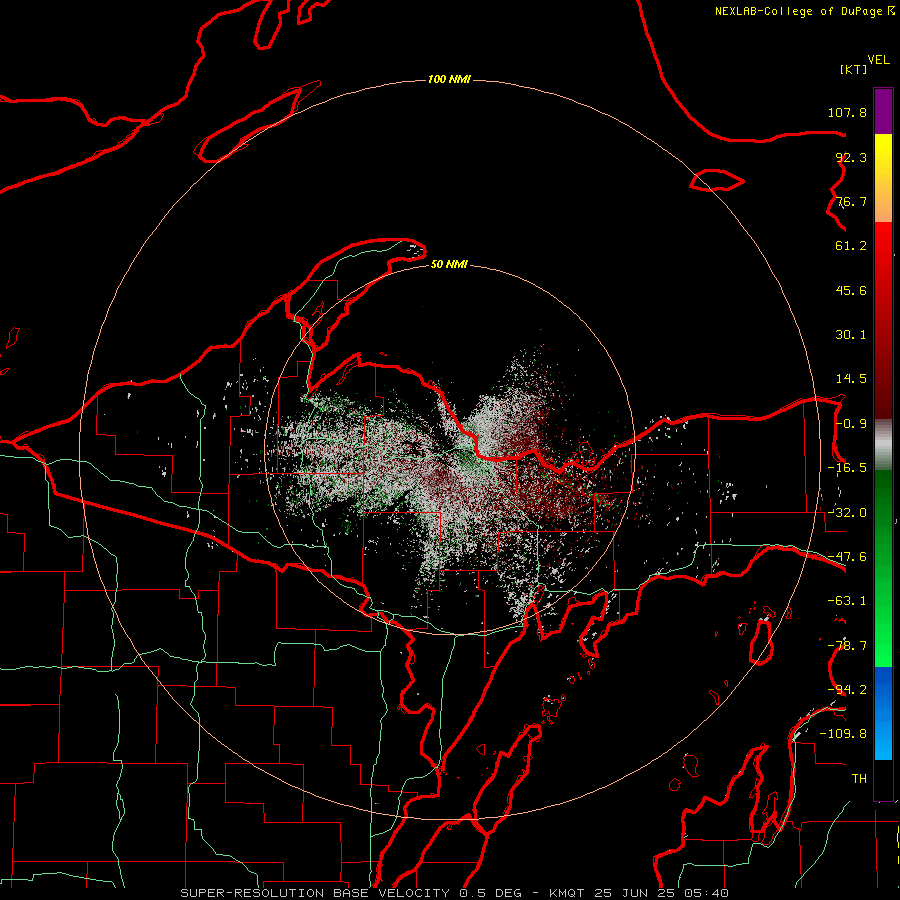900x900 pixels.
Task: Click the Super-Resolution Base Velocity caption
Action: coord(455,893)
